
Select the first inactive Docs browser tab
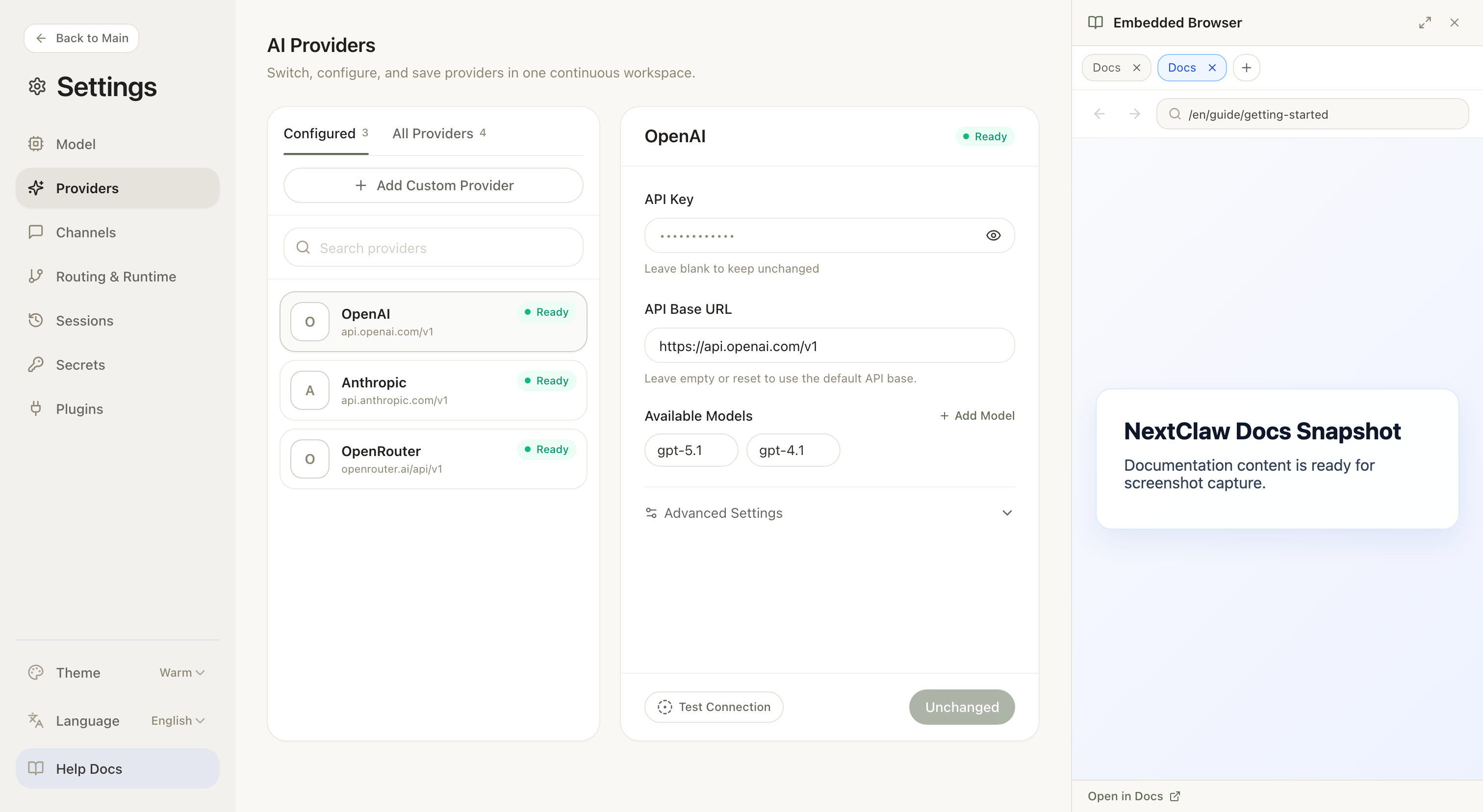1106,68
